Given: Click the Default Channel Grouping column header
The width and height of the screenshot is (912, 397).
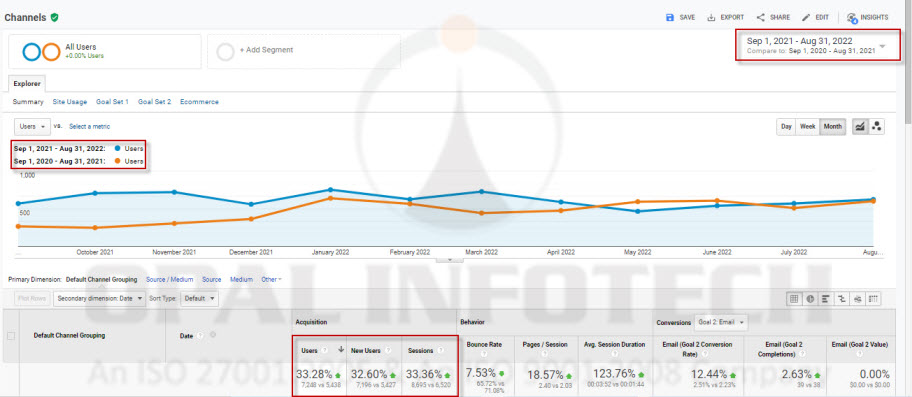Looking at the screenshot, I should 69,335.
